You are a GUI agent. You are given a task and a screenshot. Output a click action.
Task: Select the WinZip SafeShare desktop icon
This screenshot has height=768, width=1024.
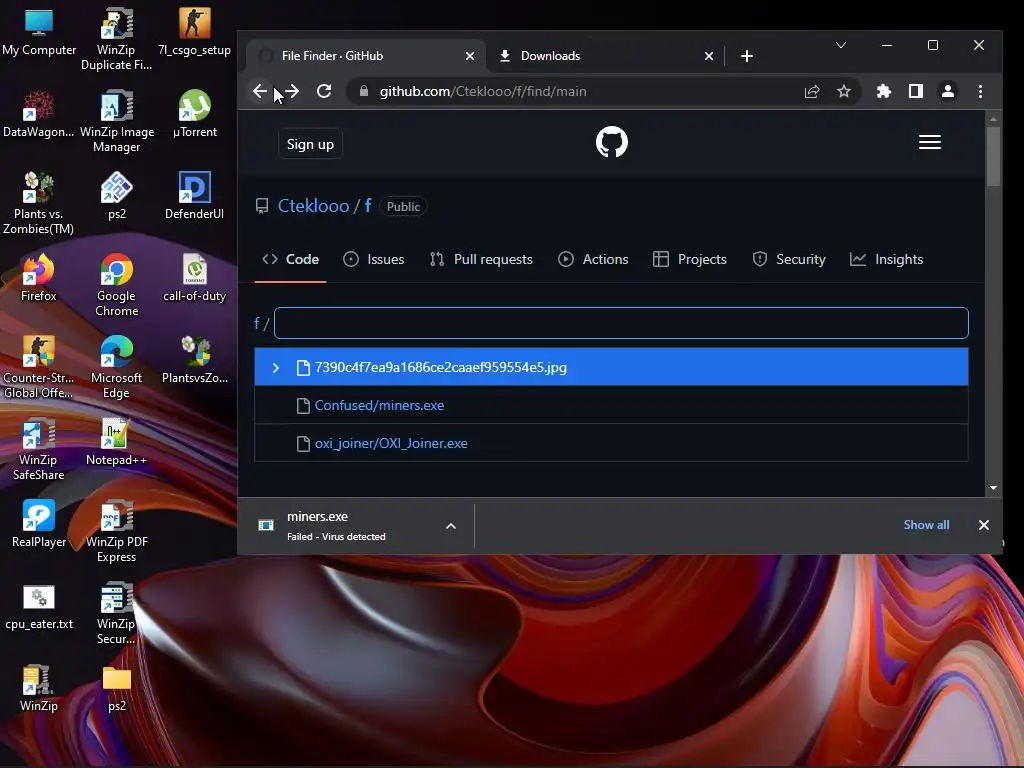[39, 449]
